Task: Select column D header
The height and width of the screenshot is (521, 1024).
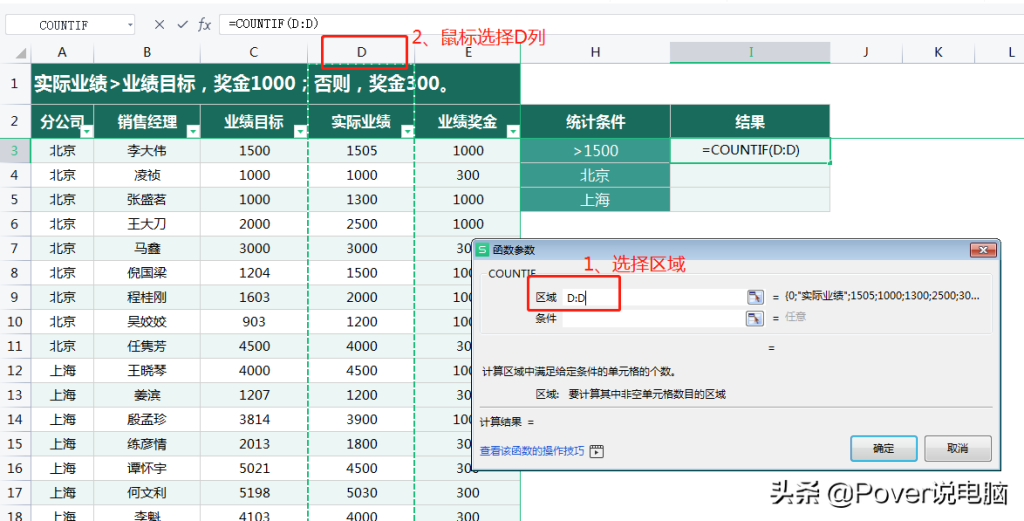Action: click(x=362, y=52)
